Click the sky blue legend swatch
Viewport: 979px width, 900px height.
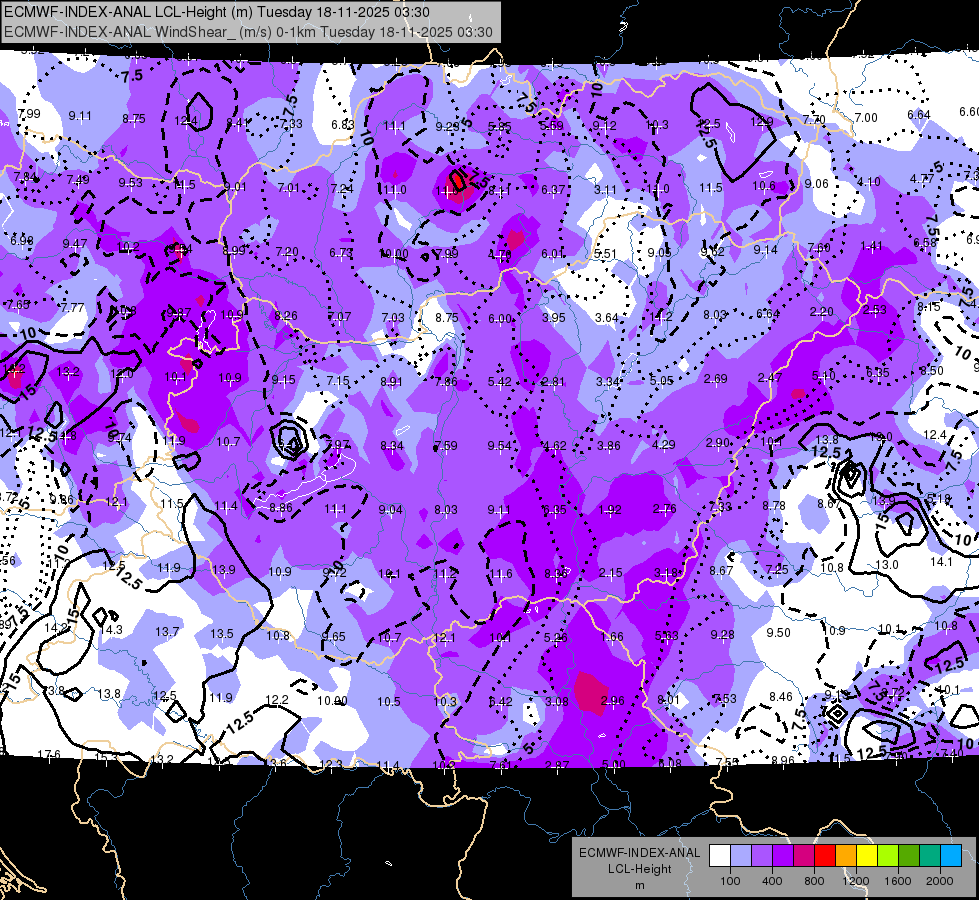click(x=951, y=855)
